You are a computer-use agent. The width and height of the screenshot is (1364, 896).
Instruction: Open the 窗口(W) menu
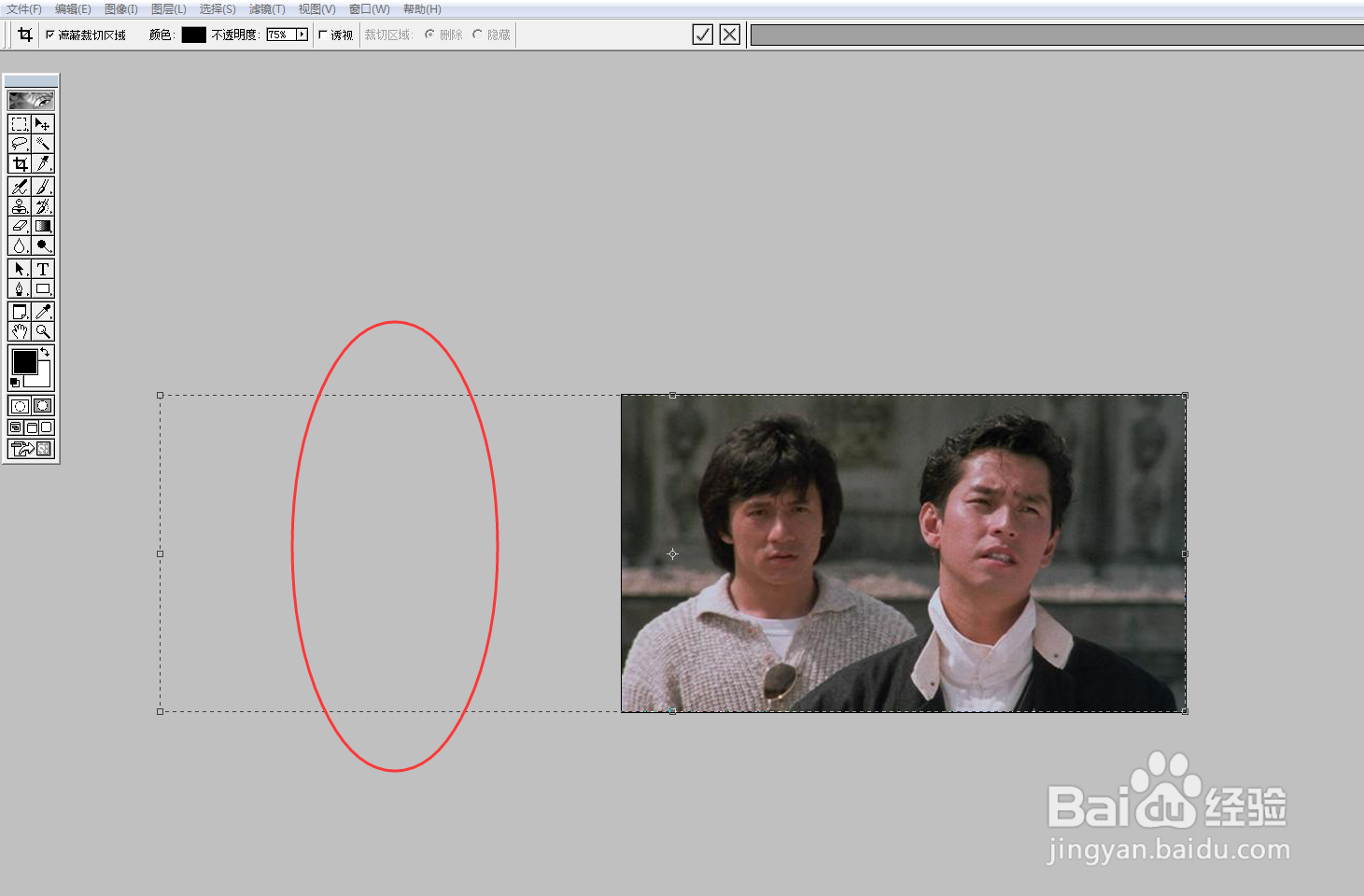(369, 9)
